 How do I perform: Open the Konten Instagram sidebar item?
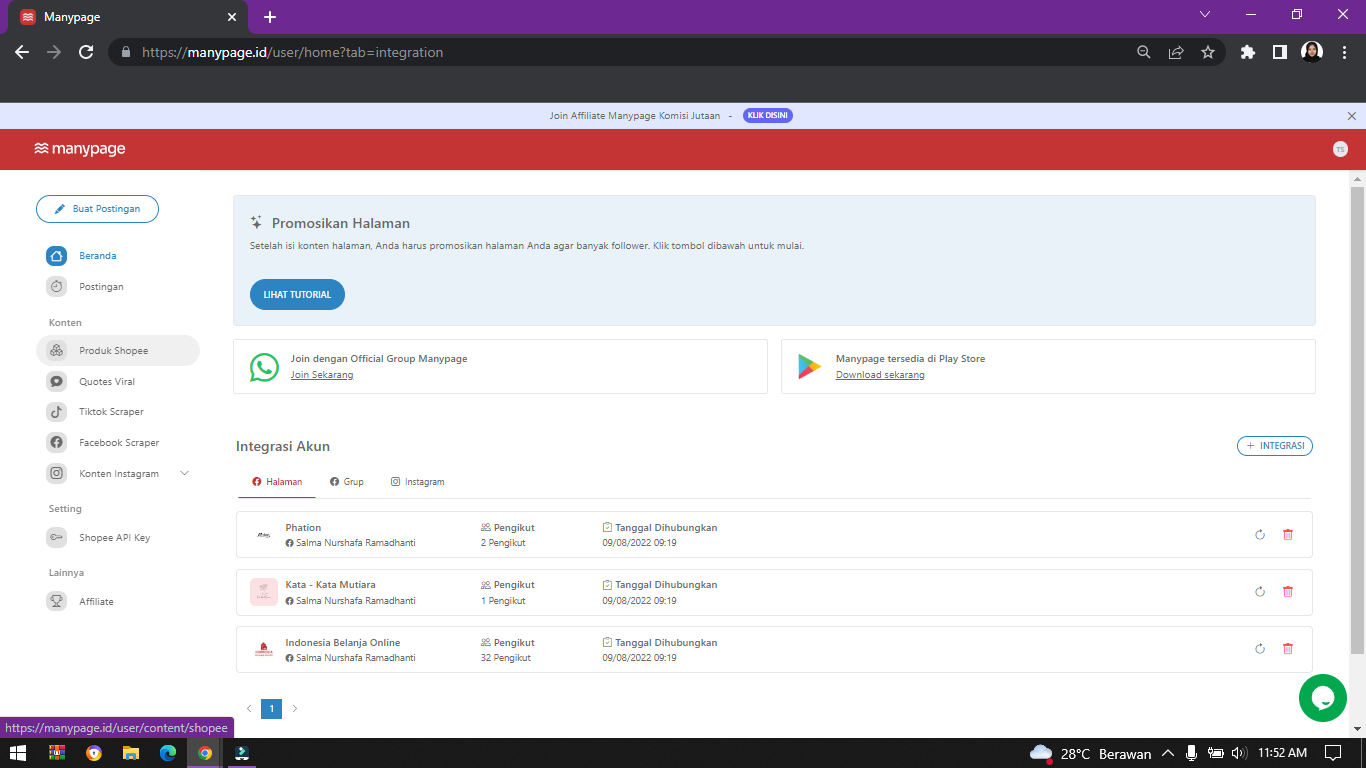point(118,474)
